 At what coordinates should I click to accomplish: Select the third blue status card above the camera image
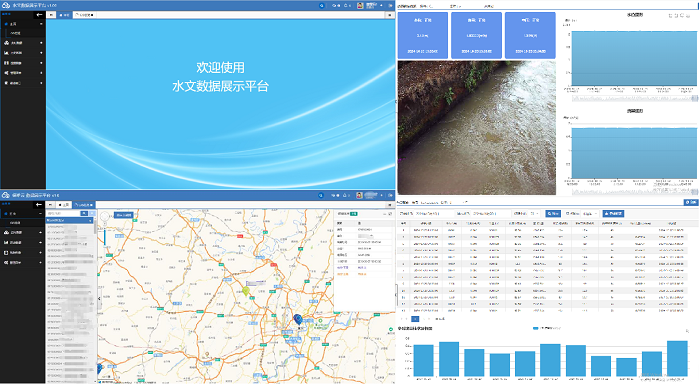(x=530, y=36)
